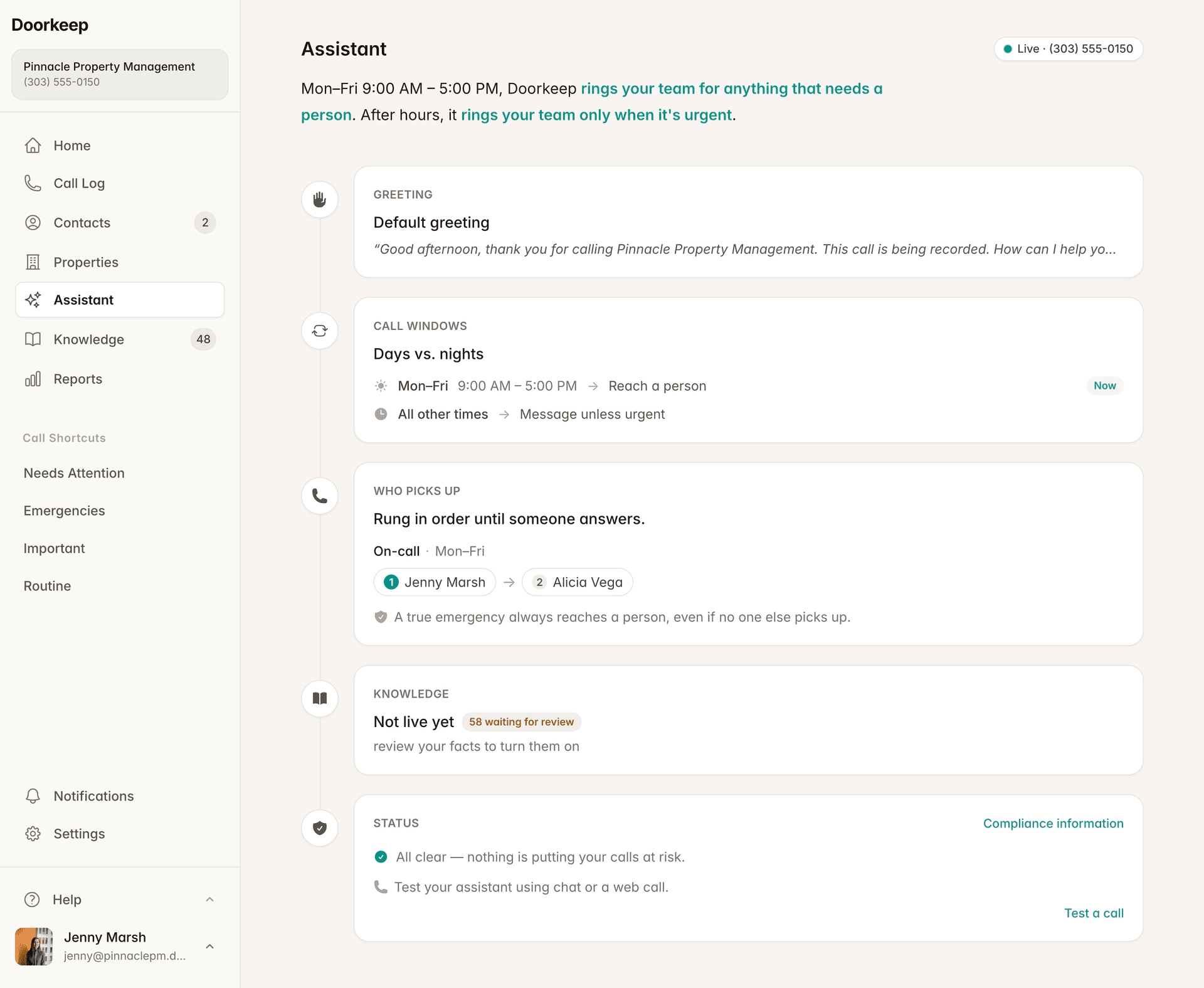Click the Not live yet heading

[414, 722]
